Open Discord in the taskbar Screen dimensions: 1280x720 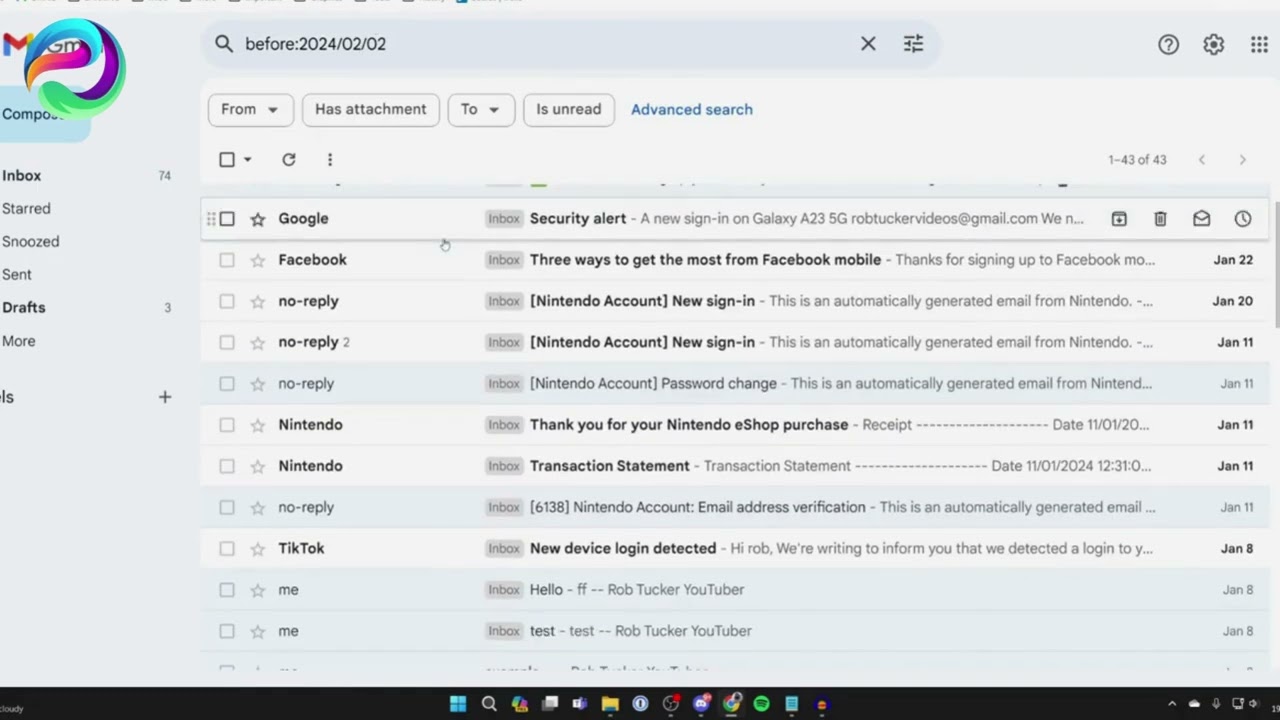(701, 704)
